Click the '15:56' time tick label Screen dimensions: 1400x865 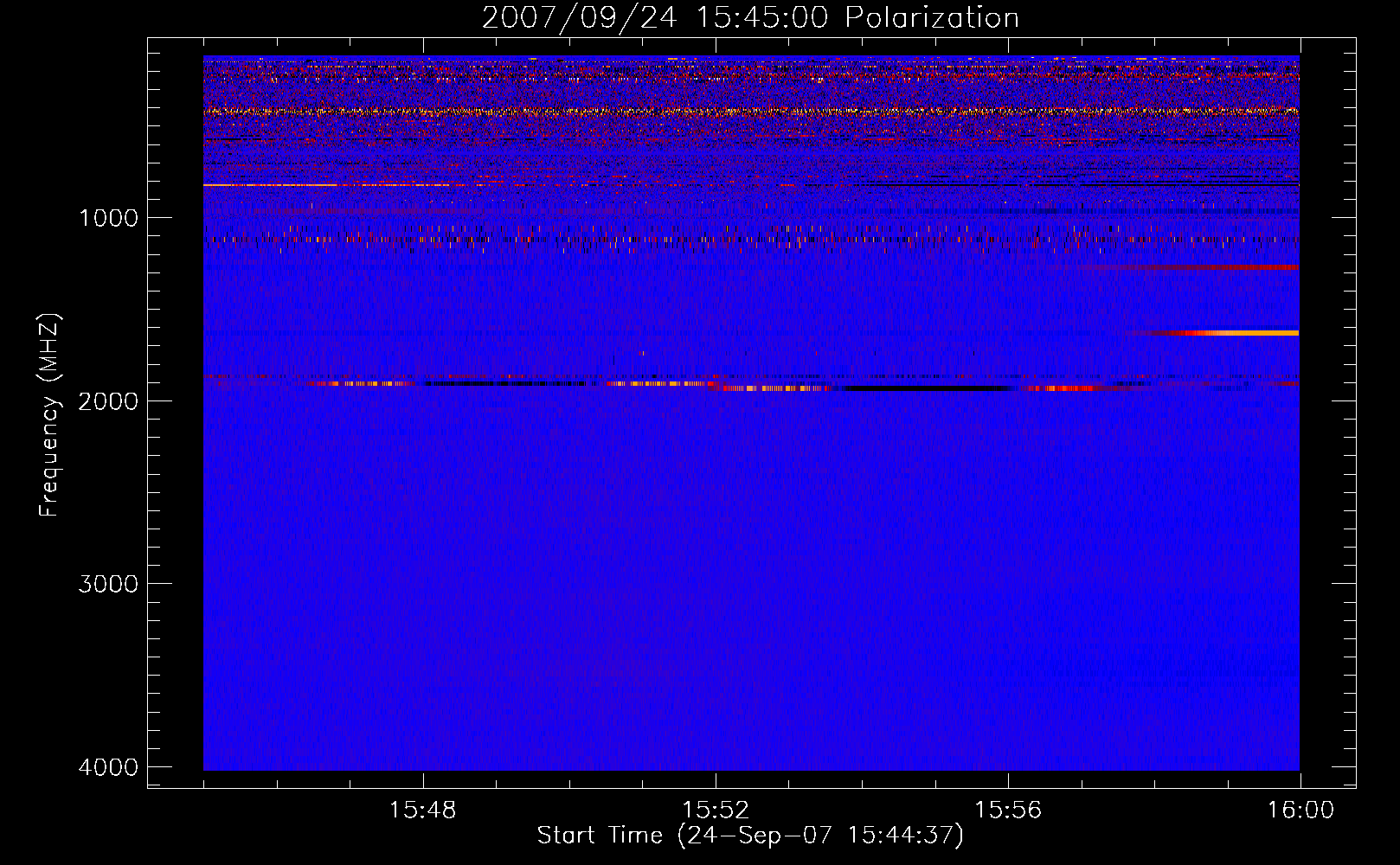point(1008,811)
